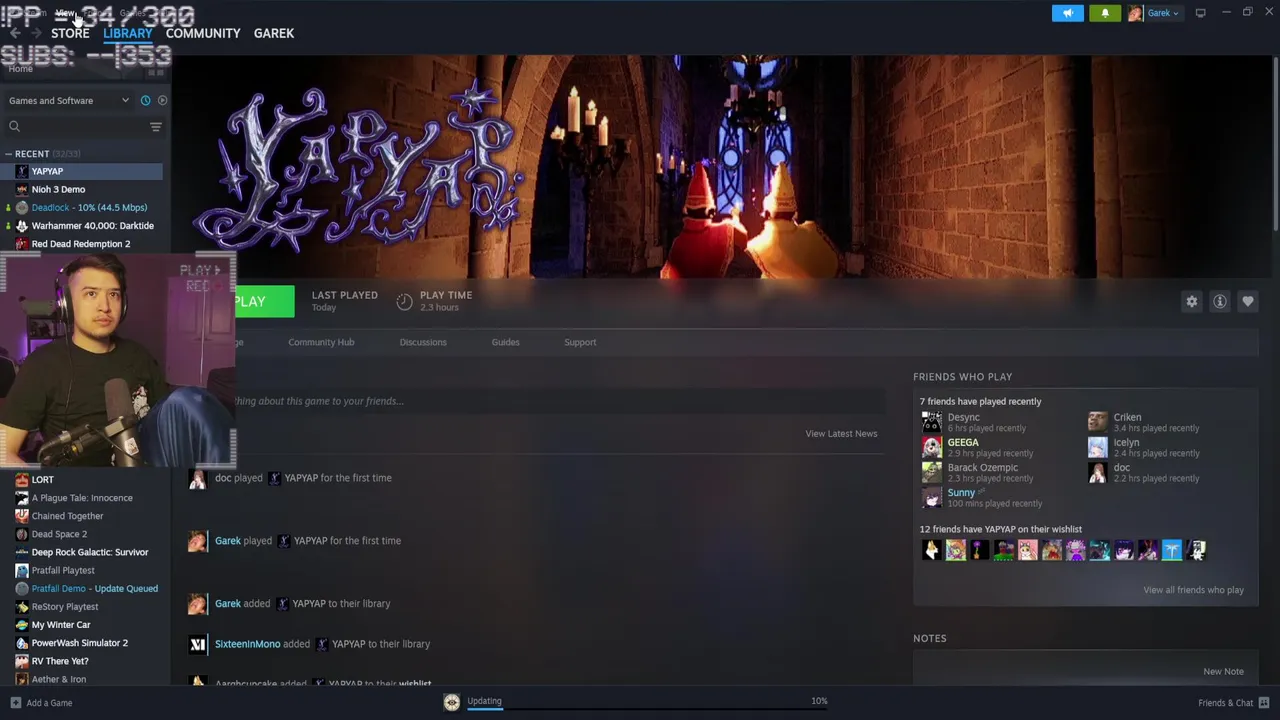
Task: Click the Deadlock game icon in sidebar
Action: [22, 208]
